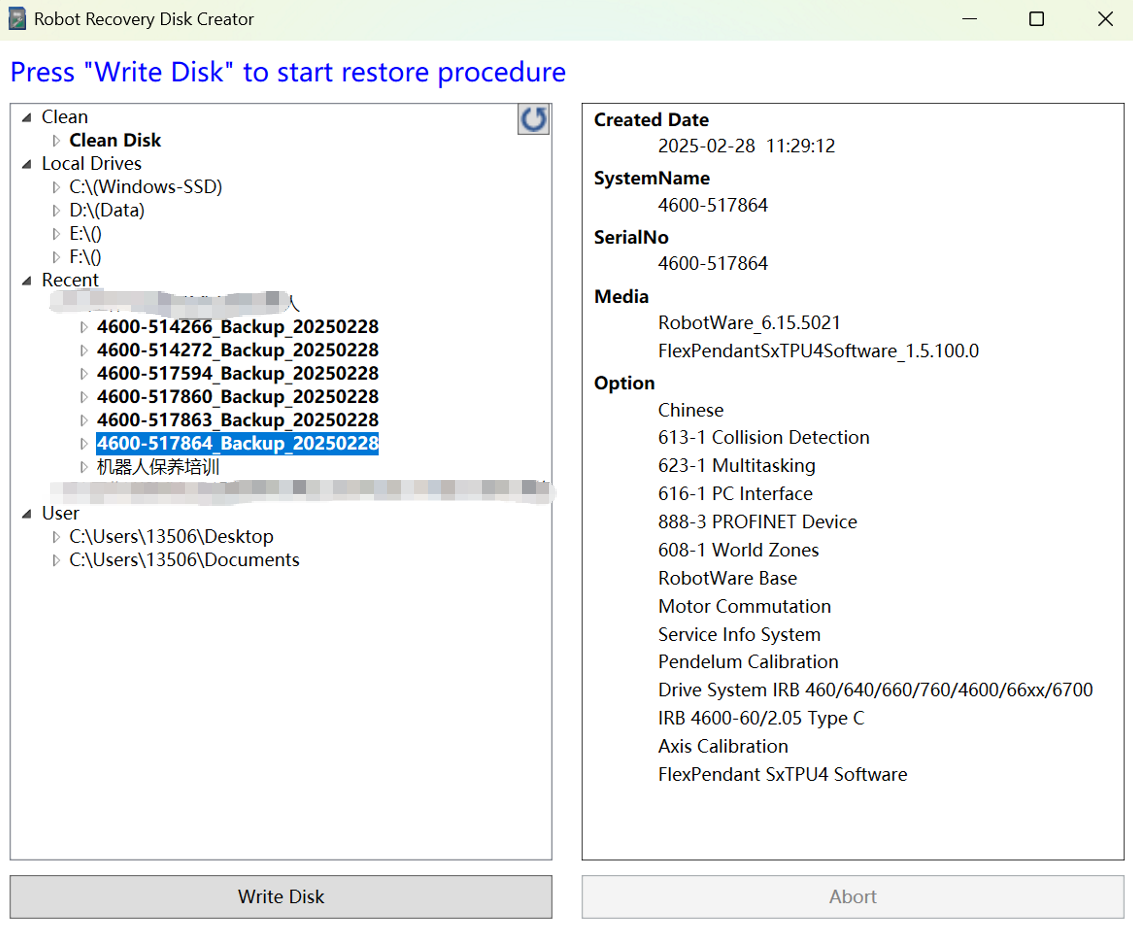Click the Recent group label
This screenshot has width=1133, height=930.
pyautogui.click(x=70, y=280)
